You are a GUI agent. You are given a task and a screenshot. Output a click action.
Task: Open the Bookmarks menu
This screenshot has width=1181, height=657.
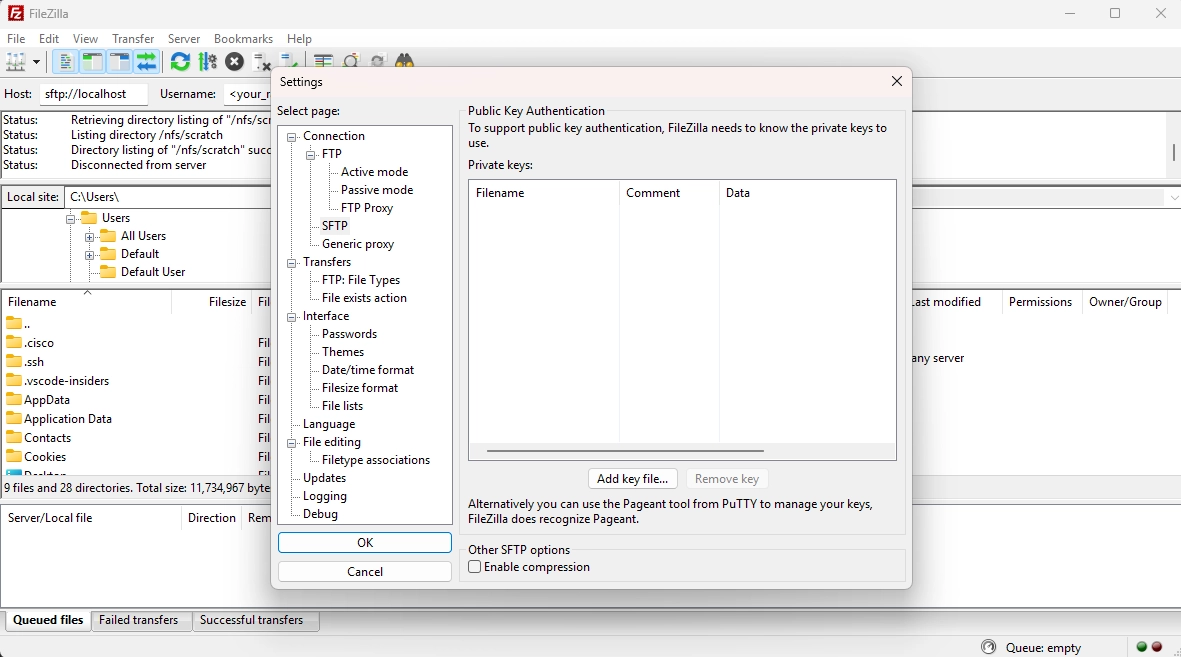click(x=243, y=38)
